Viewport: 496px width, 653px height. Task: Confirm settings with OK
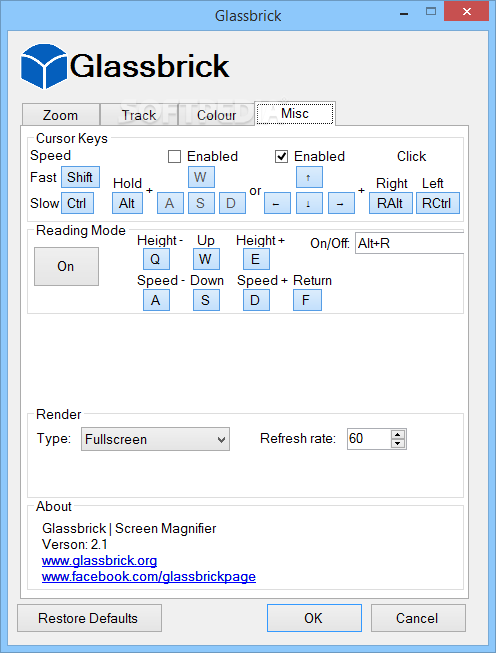click(x=314, y=618)
